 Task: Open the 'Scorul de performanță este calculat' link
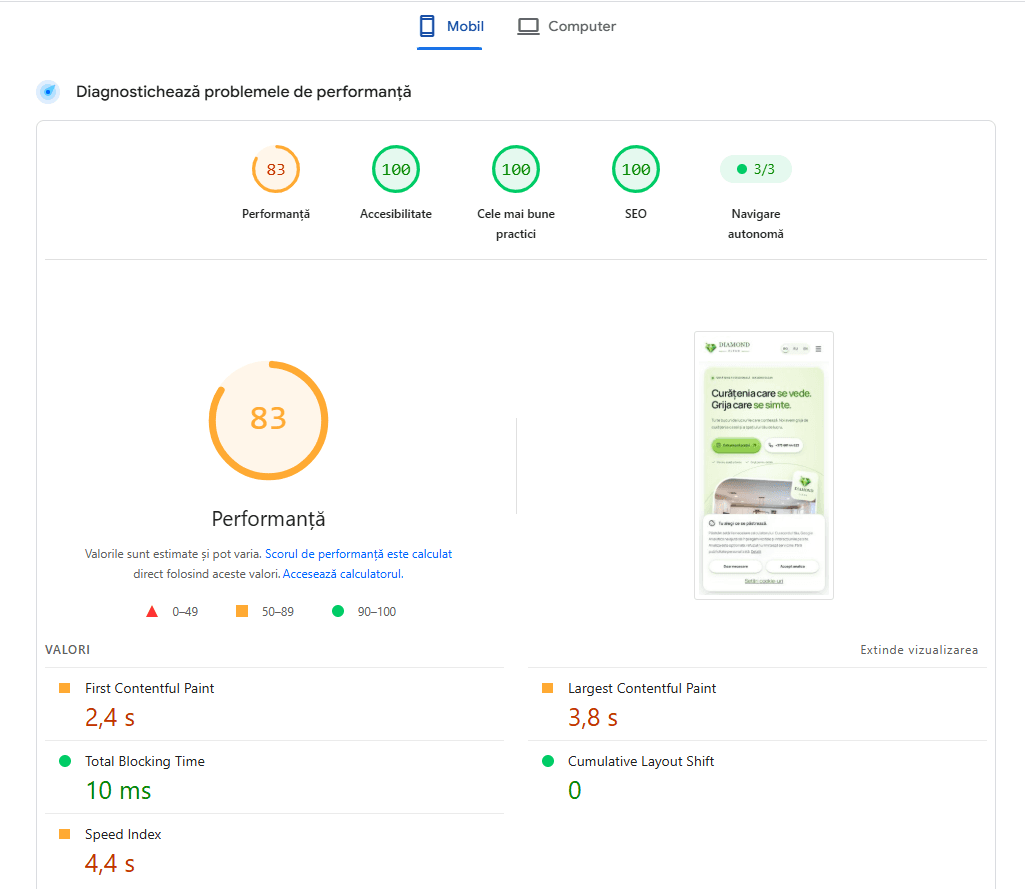[x=358, y=554]
